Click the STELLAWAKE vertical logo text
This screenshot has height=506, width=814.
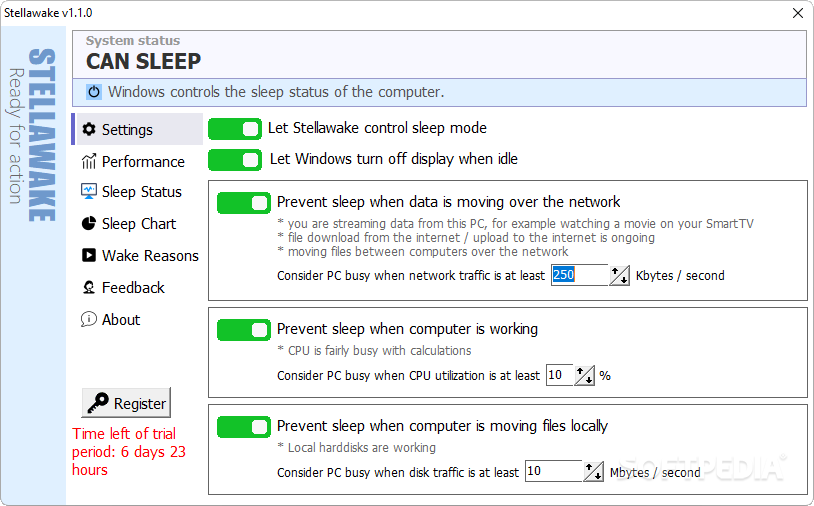[42, 135]
